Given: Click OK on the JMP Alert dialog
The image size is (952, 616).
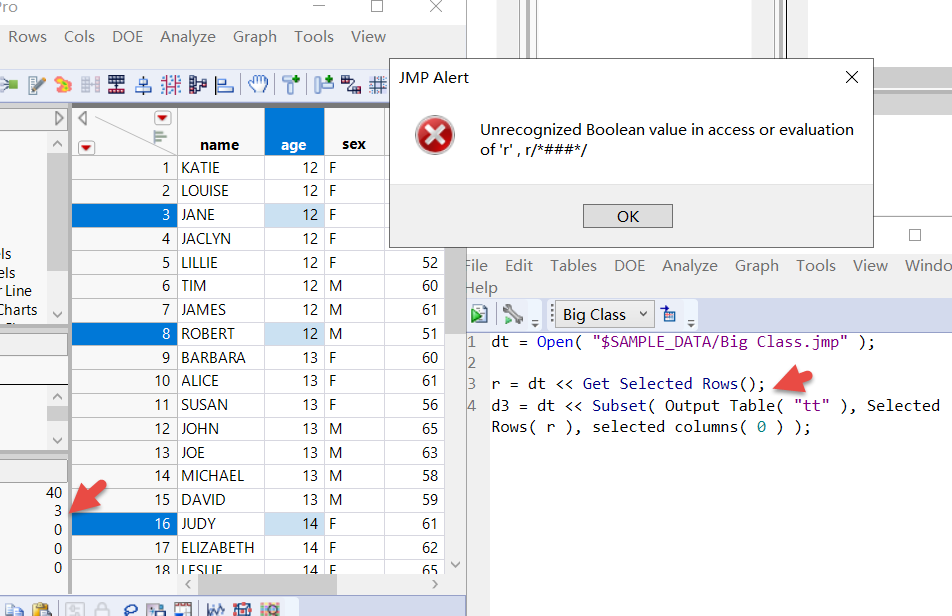Looking at the screenshot, I should tap(627, 216).
